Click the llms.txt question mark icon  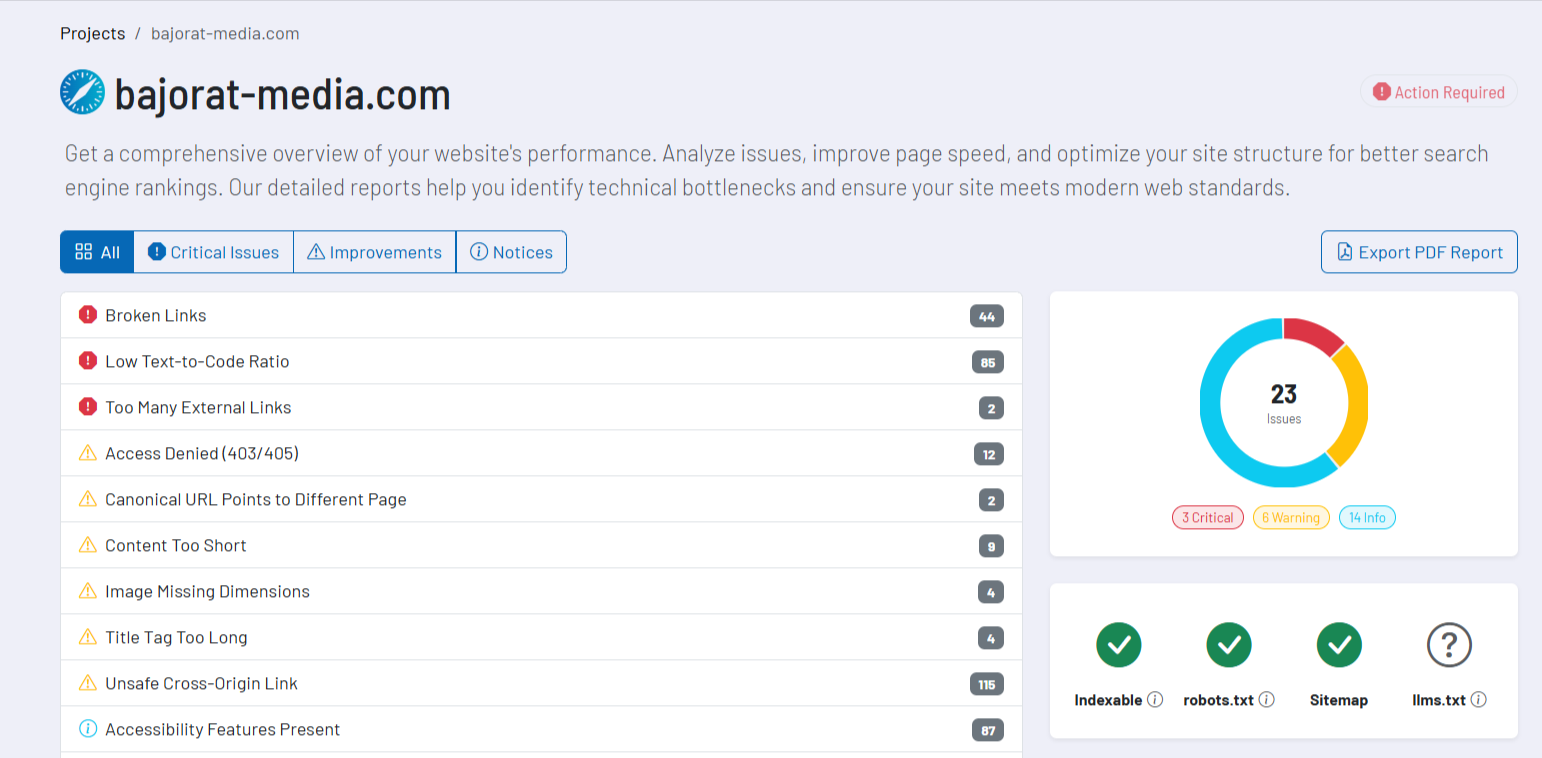click(x=1449, y=645)
